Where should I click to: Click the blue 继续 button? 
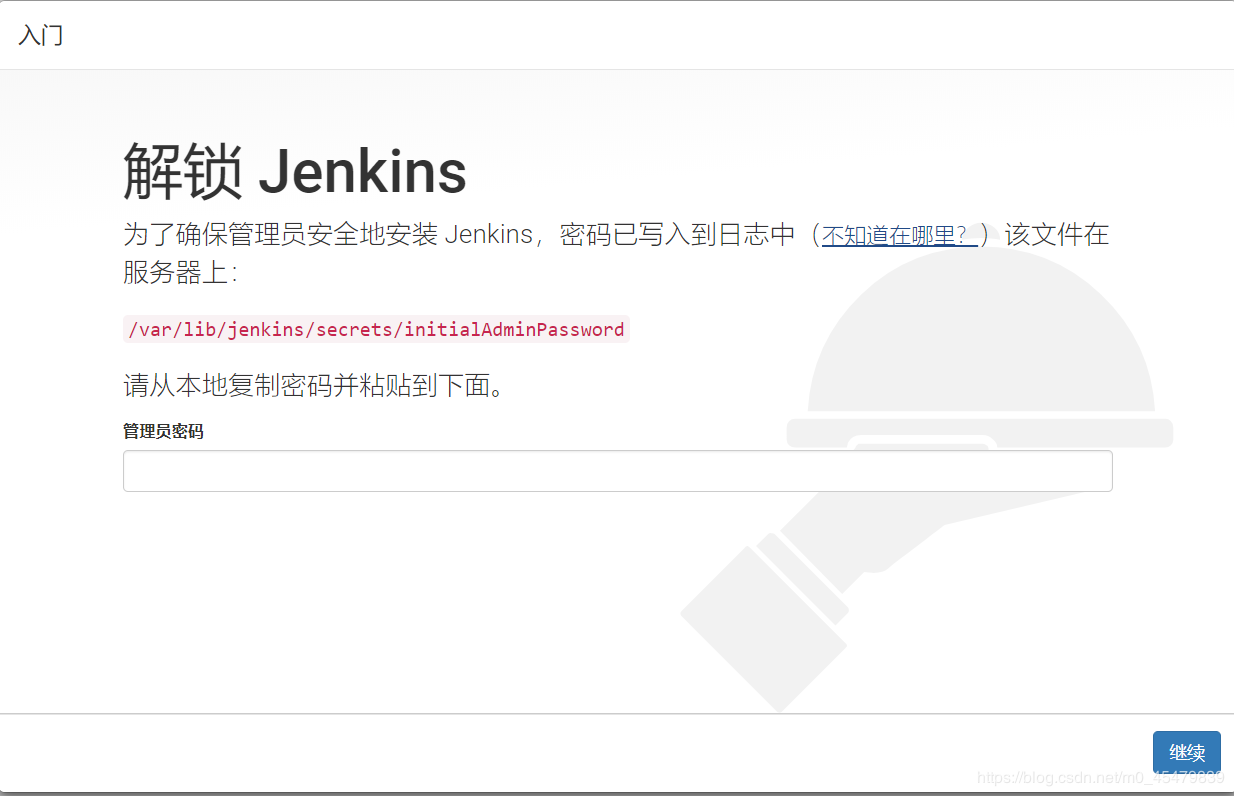click(x=1187, y=753)
